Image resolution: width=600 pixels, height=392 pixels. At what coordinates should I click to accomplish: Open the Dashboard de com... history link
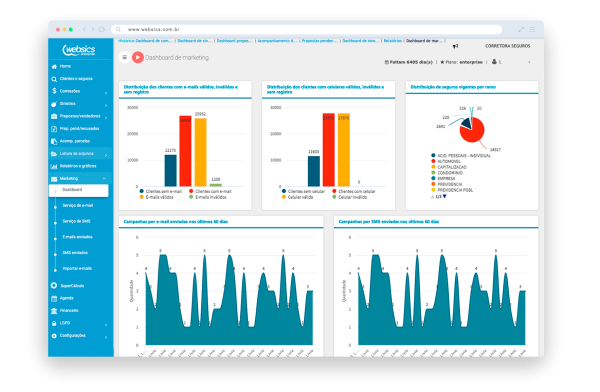click(x=153, y=41)
